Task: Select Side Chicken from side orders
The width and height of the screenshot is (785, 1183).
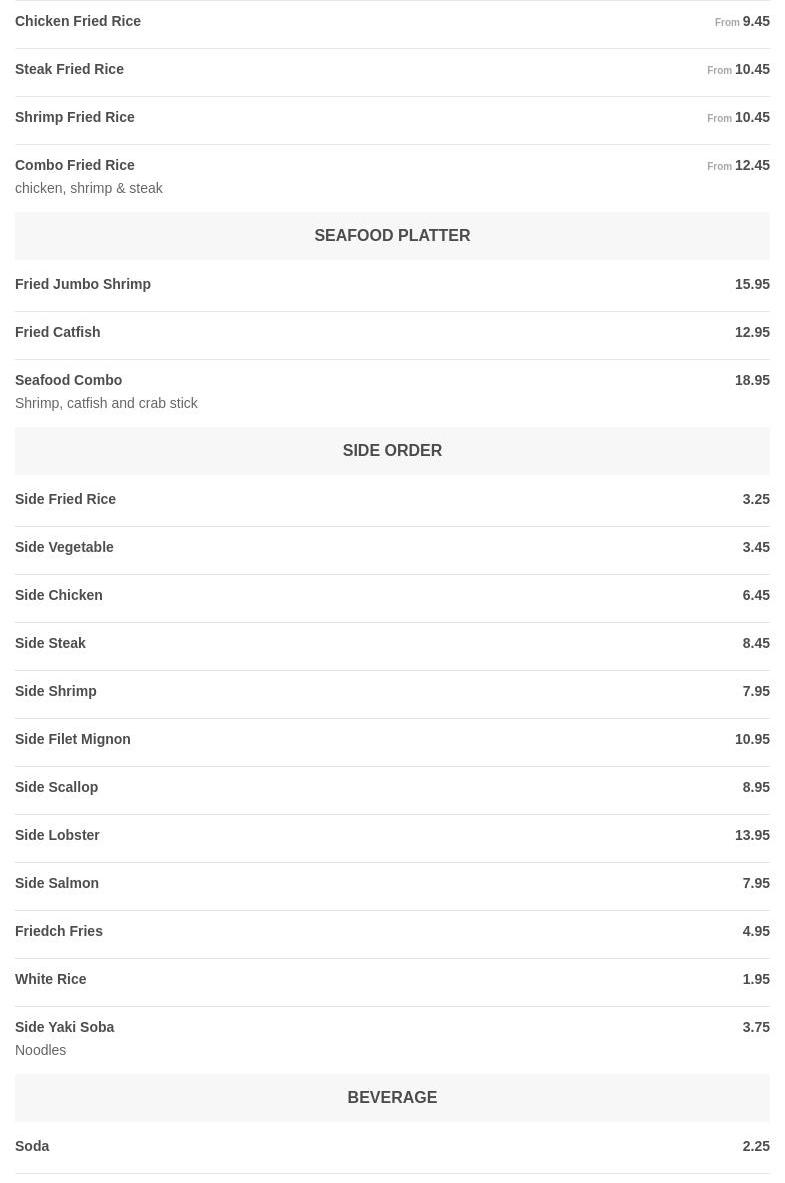Action: point(59,595)
